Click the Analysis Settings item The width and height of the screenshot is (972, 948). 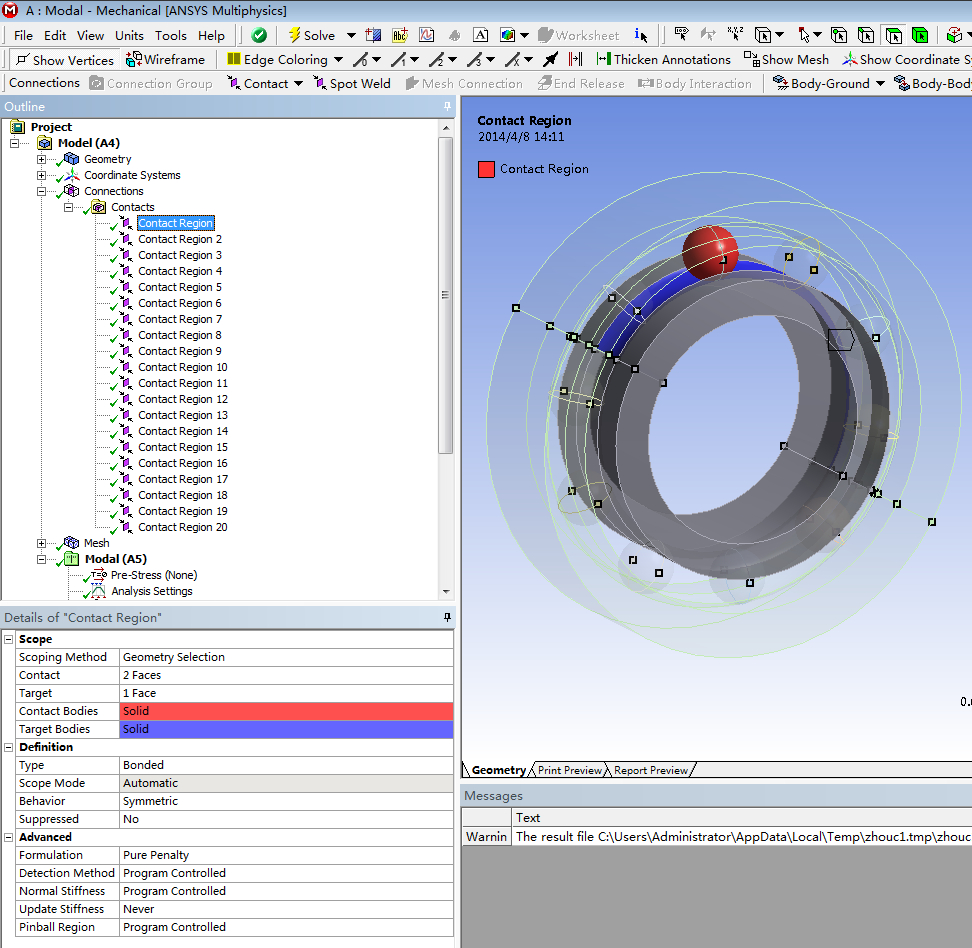click(151, 591)
